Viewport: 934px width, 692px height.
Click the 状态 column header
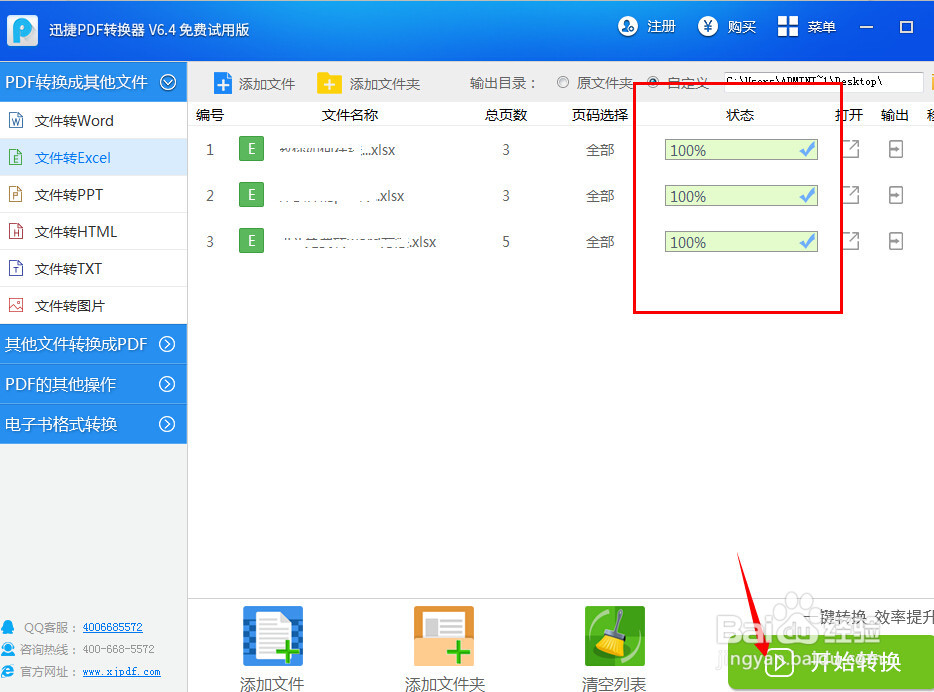pos(740,115)
